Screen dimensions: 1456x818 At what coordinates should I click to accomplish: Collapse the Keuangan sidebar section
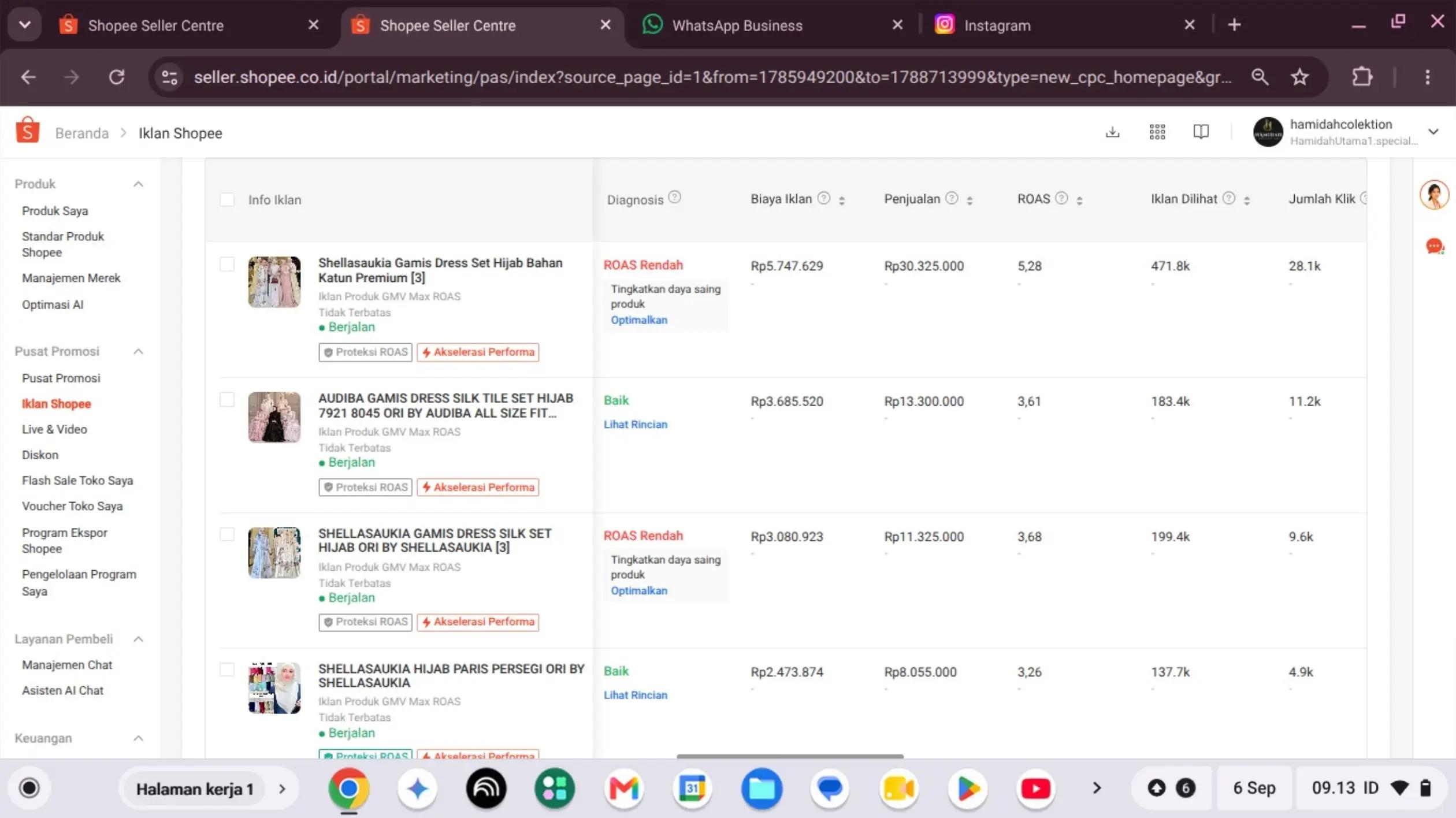[x=138, y=738]
